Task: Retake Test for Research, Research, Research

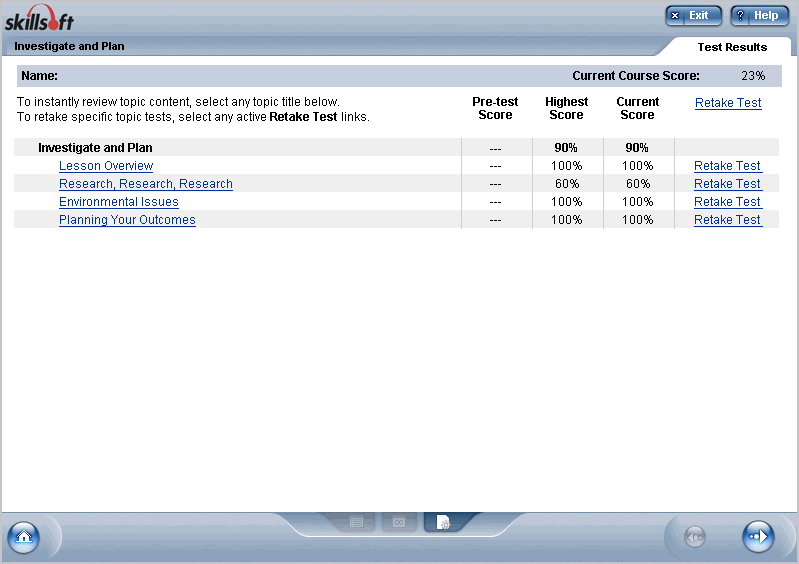Action: click(728, 184)
